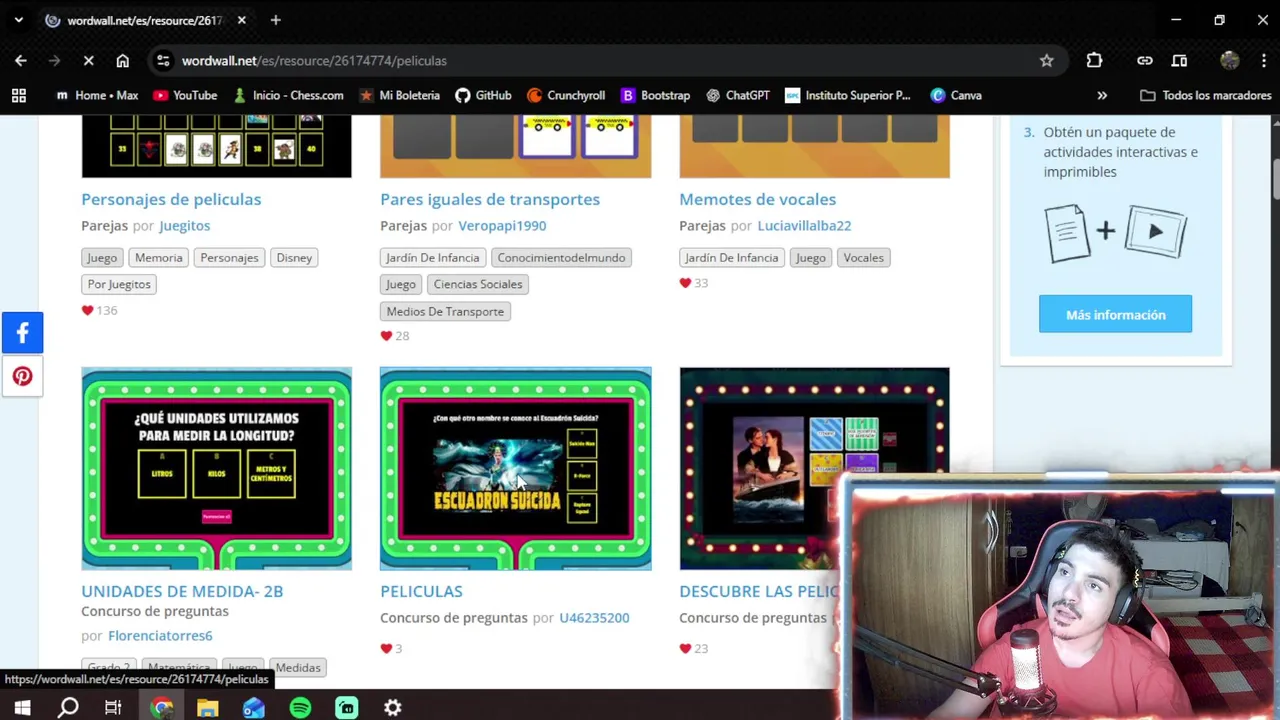Open the side panel icon in toolbar
The height and width of the screenshot is (720, 1280).
coord(1179,61)
